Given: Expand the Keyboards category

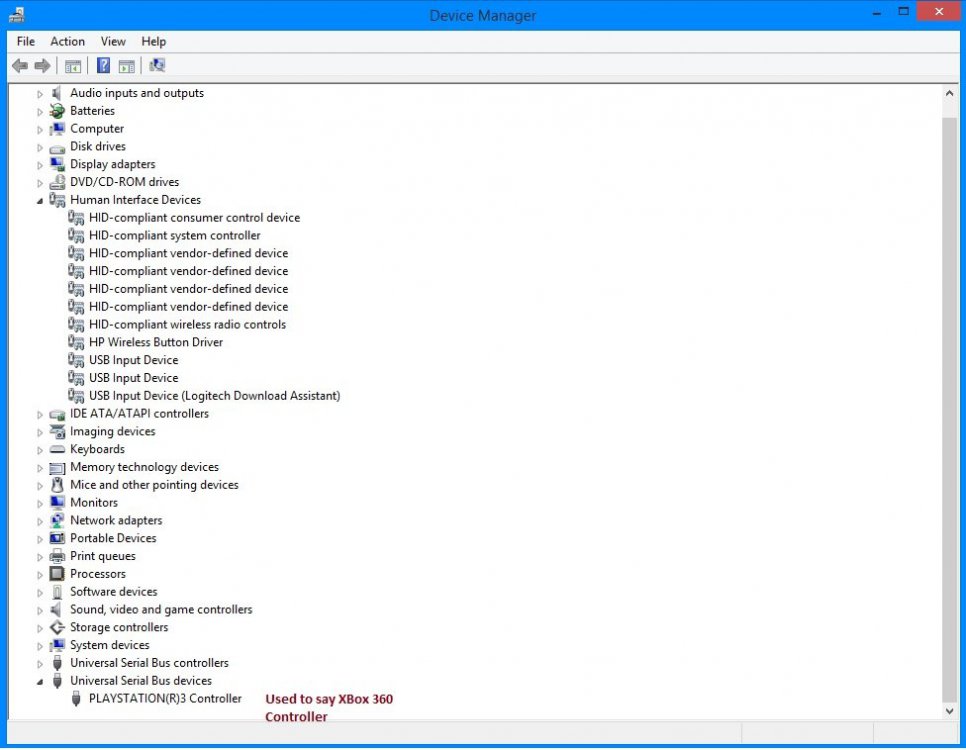Looking at the screenshot, I should coord(41,450).
